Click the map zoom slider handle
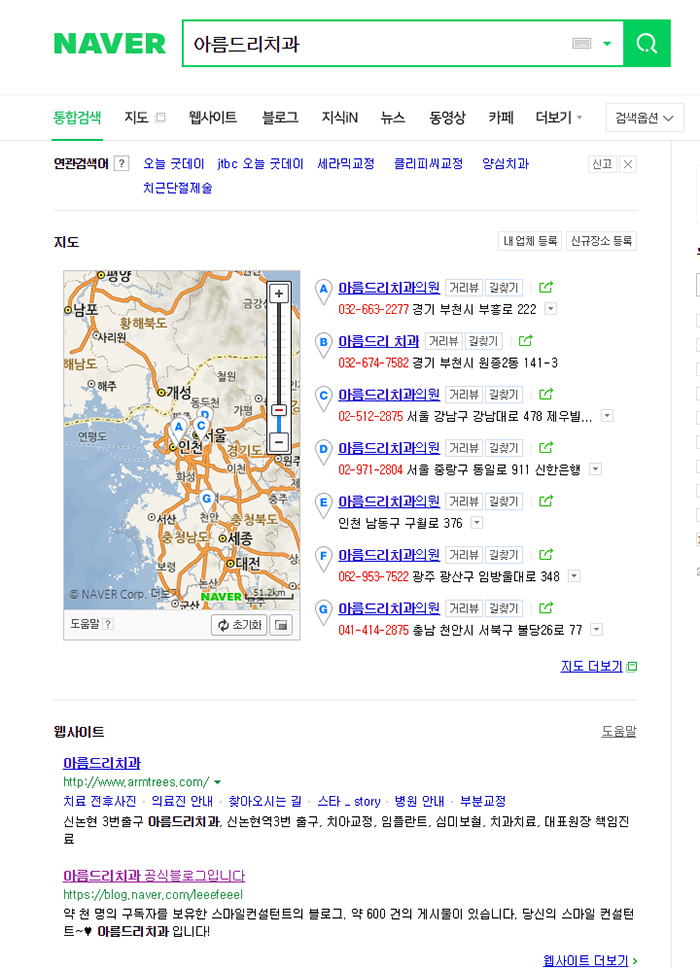The height and width of the screenshot is (968, 700). click(x=279, y=411)
